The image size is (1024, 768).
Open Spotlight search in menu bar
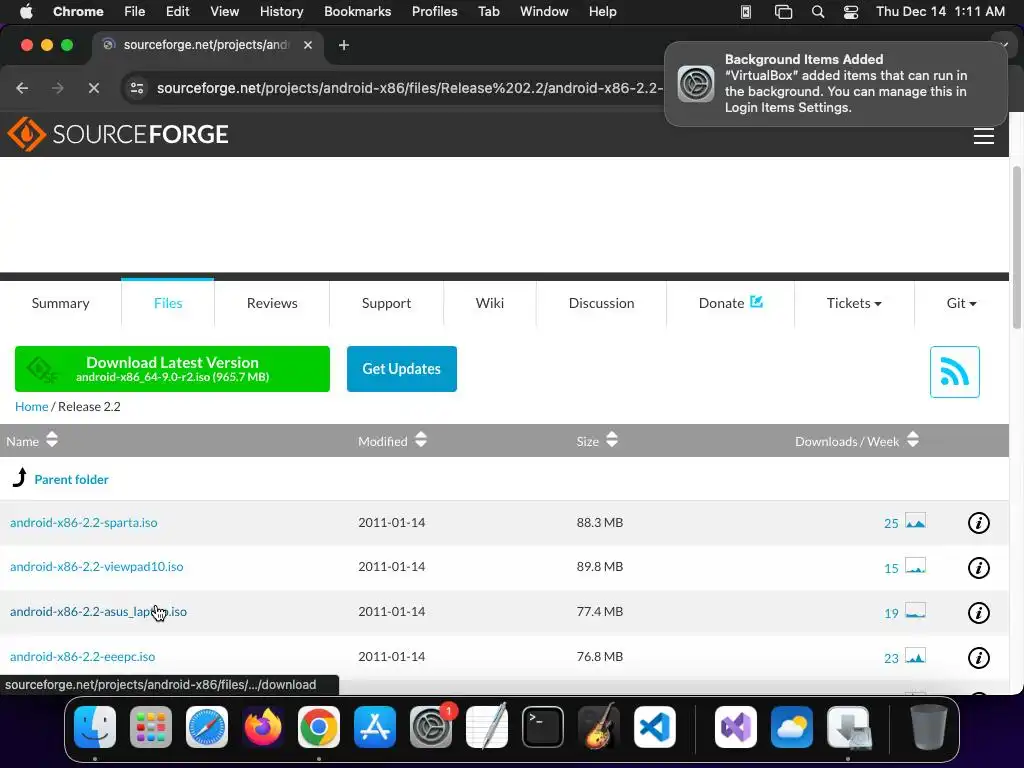coord(818,12)
